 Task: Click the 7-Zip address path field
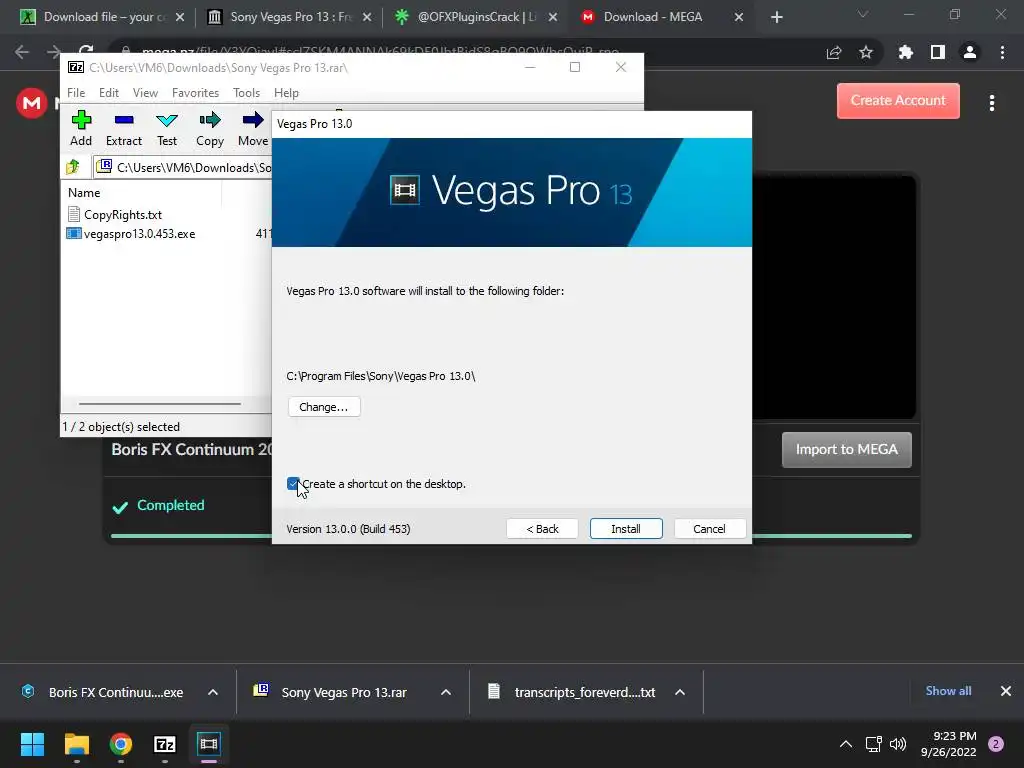[183, 167]
